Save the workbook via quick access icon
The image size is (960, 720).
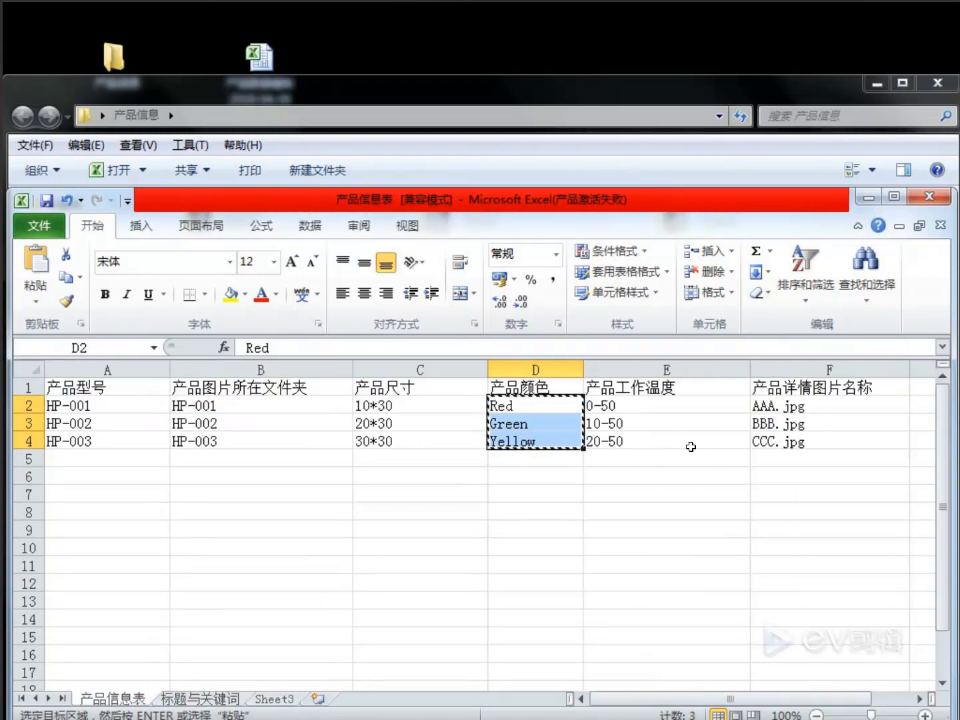[47, 200]
